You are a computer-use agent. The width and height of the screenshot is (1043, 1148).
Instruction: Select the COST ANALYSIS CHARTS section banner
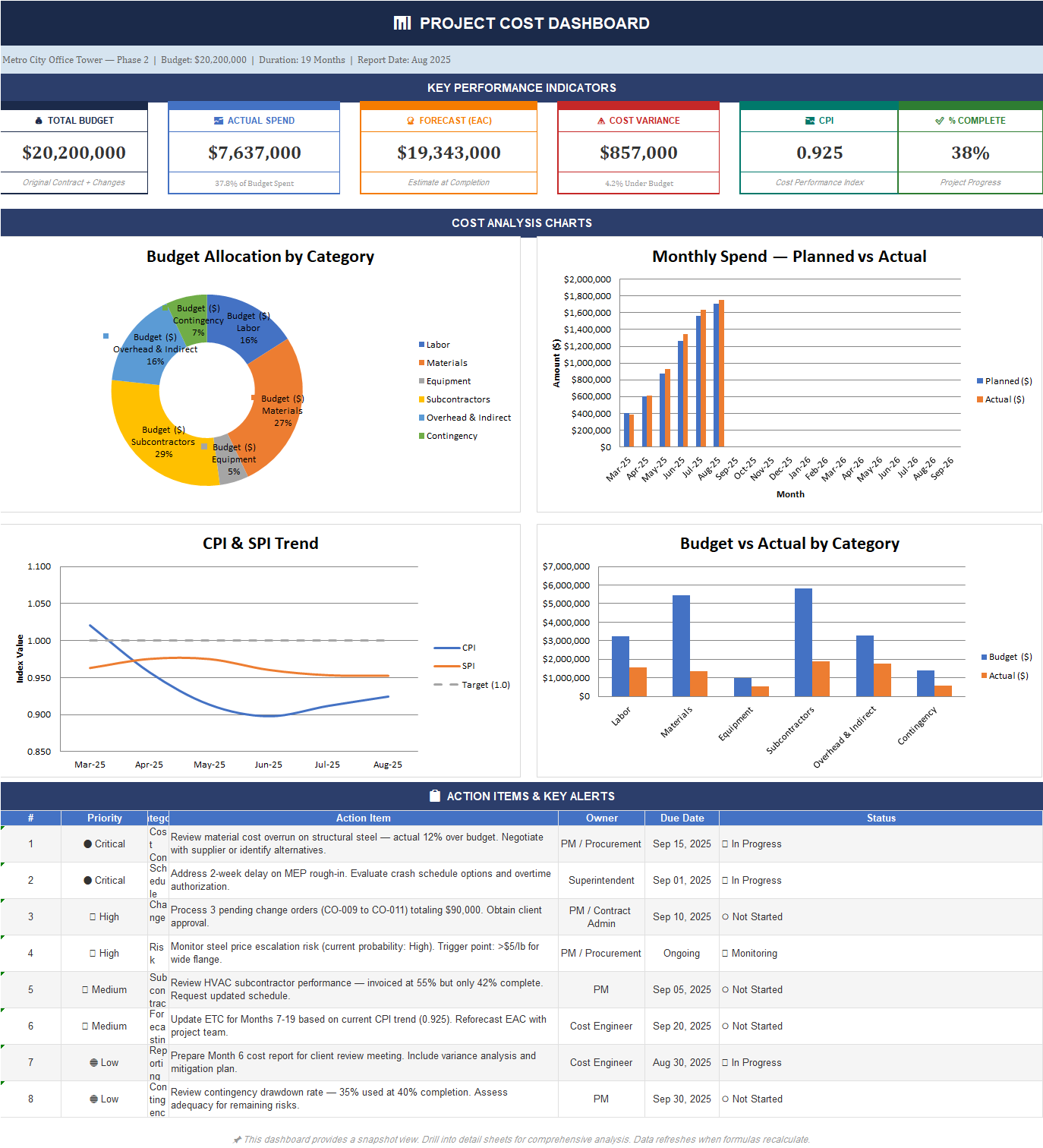[x=521, y=222]
